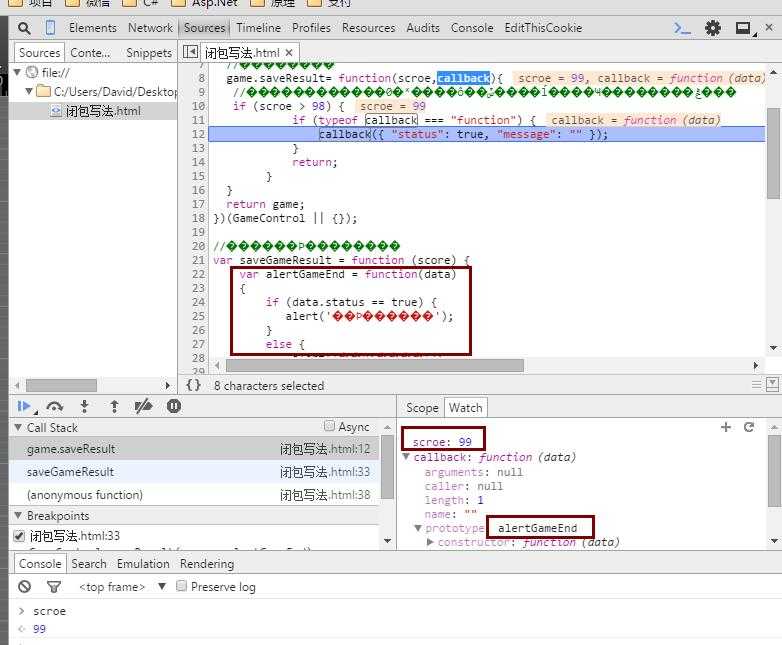
Task: Collapse the prototype property
Action: click(418, 528)
